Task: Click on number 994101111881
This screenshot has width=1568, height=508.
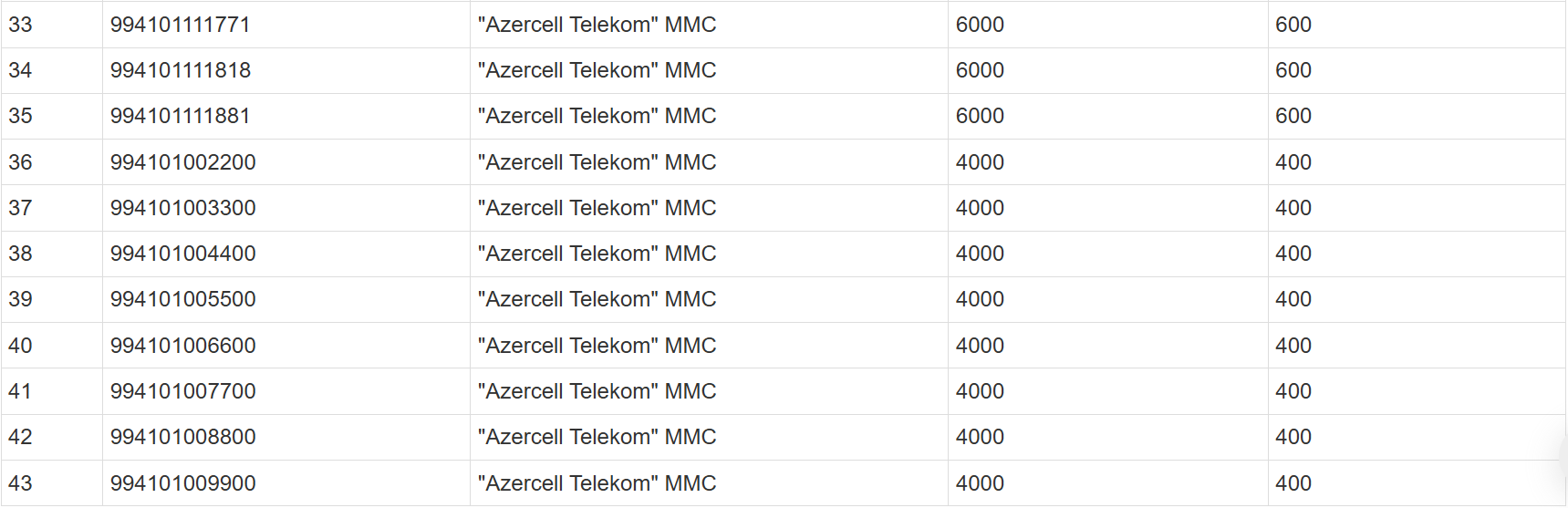Action: click(x=180, y=116)
